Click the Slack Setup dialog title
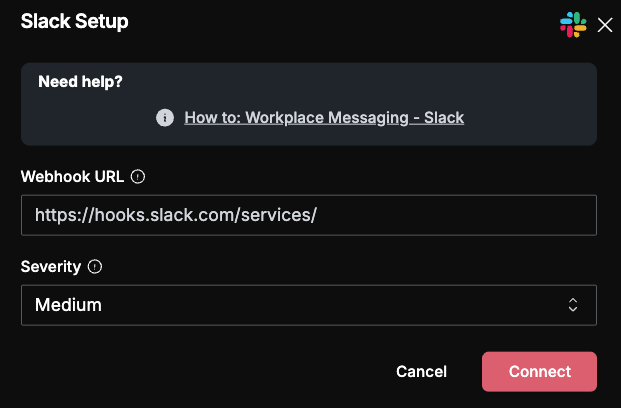621x408 pixels. [x=74, y=21]
